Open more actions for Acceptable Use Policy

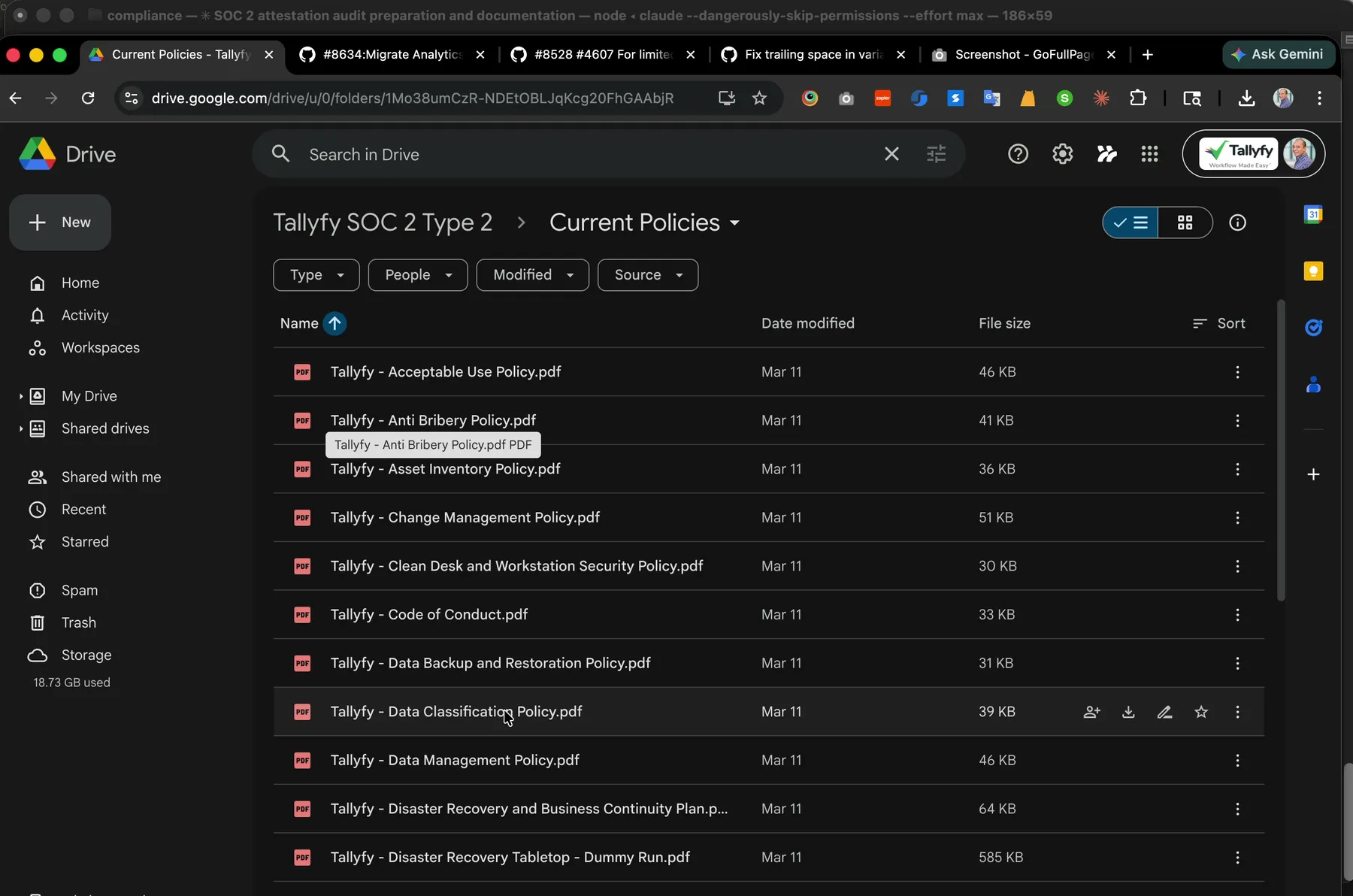pyautogui.click(x=1237, y=372)
